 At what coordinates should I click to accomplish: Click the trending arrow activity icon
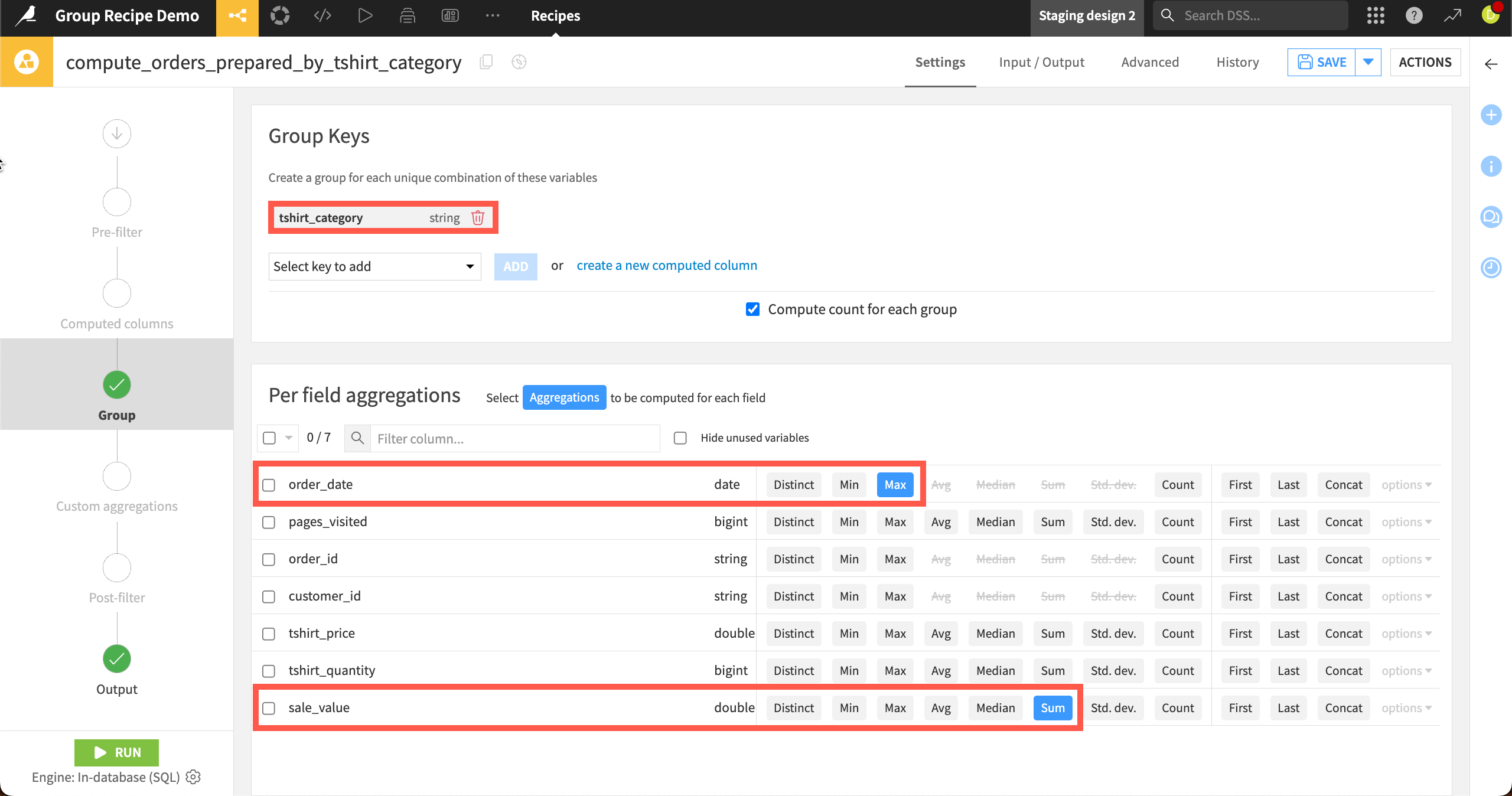(x=1452, y=16)
